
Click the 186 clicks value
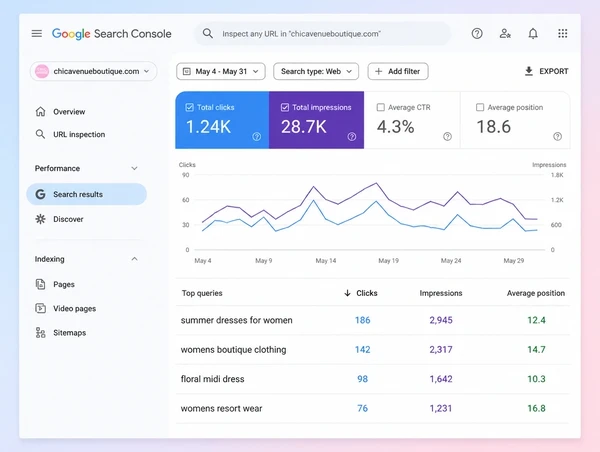pos(362,320)
